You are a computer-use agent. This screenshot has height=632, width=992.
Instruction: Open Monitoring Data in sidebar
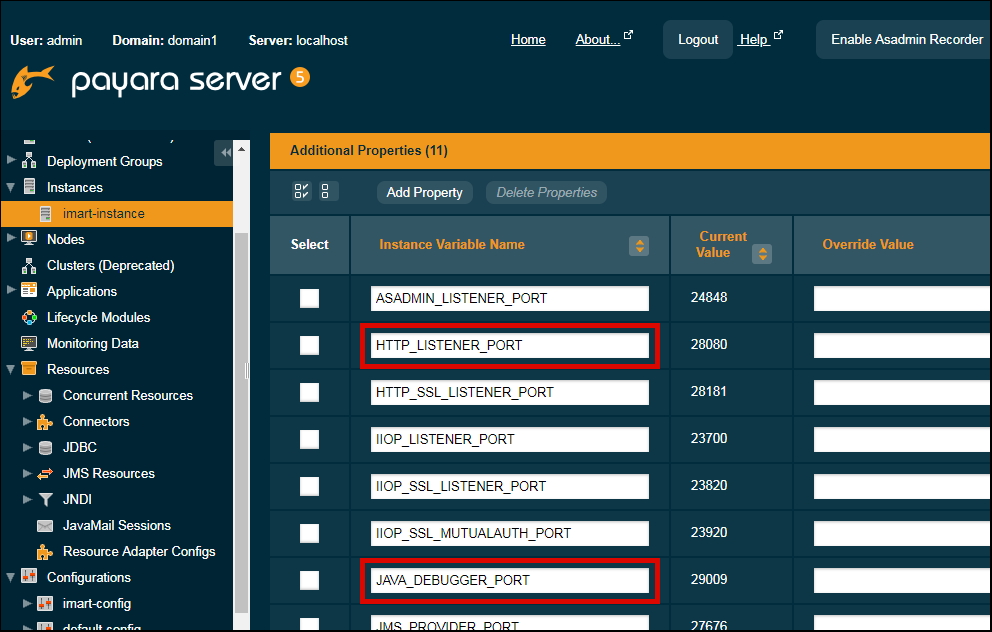pyautogui.click(x=92, y=343)
